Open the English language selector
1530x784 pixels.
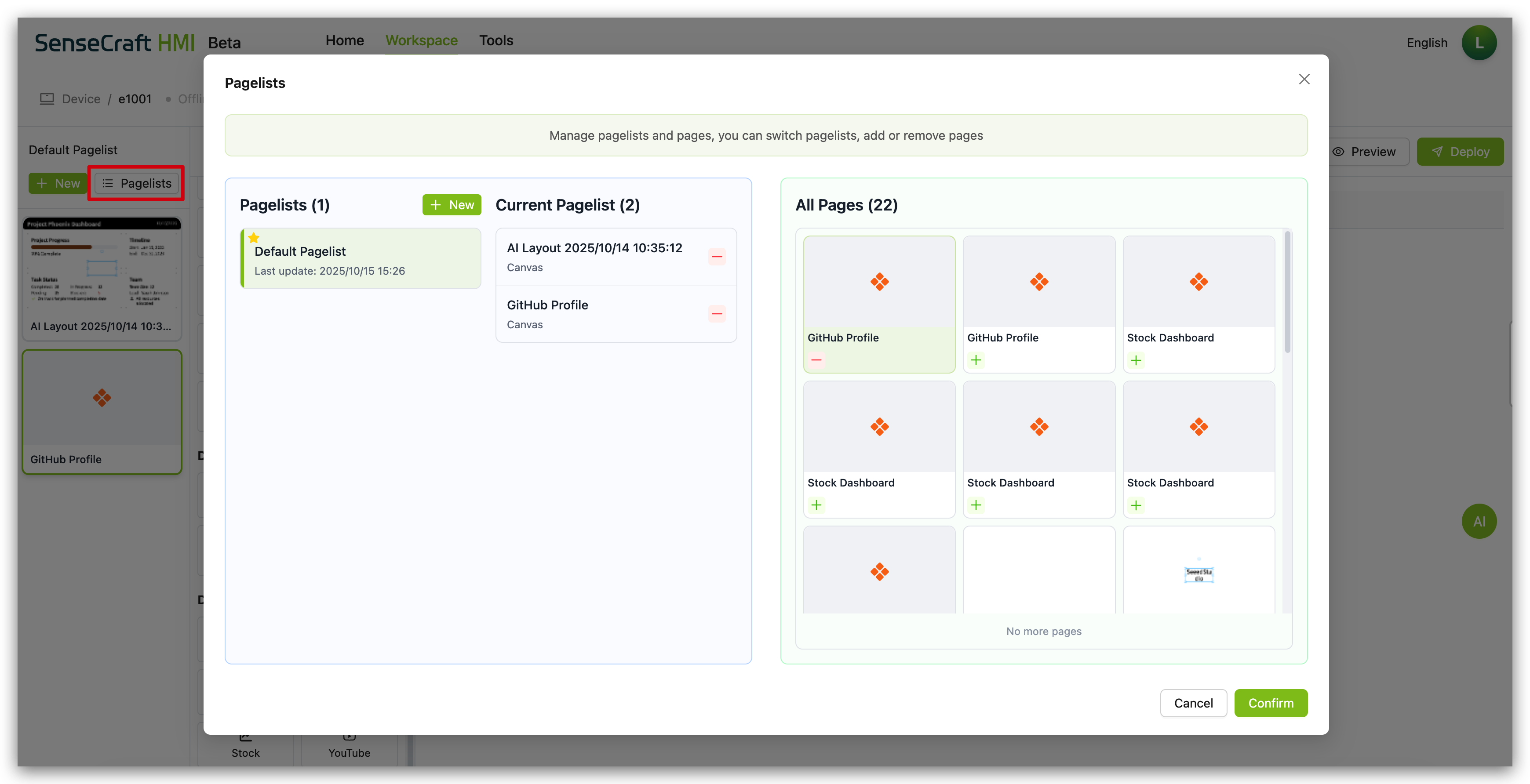pyautogui.click(x=1427, y=43)
